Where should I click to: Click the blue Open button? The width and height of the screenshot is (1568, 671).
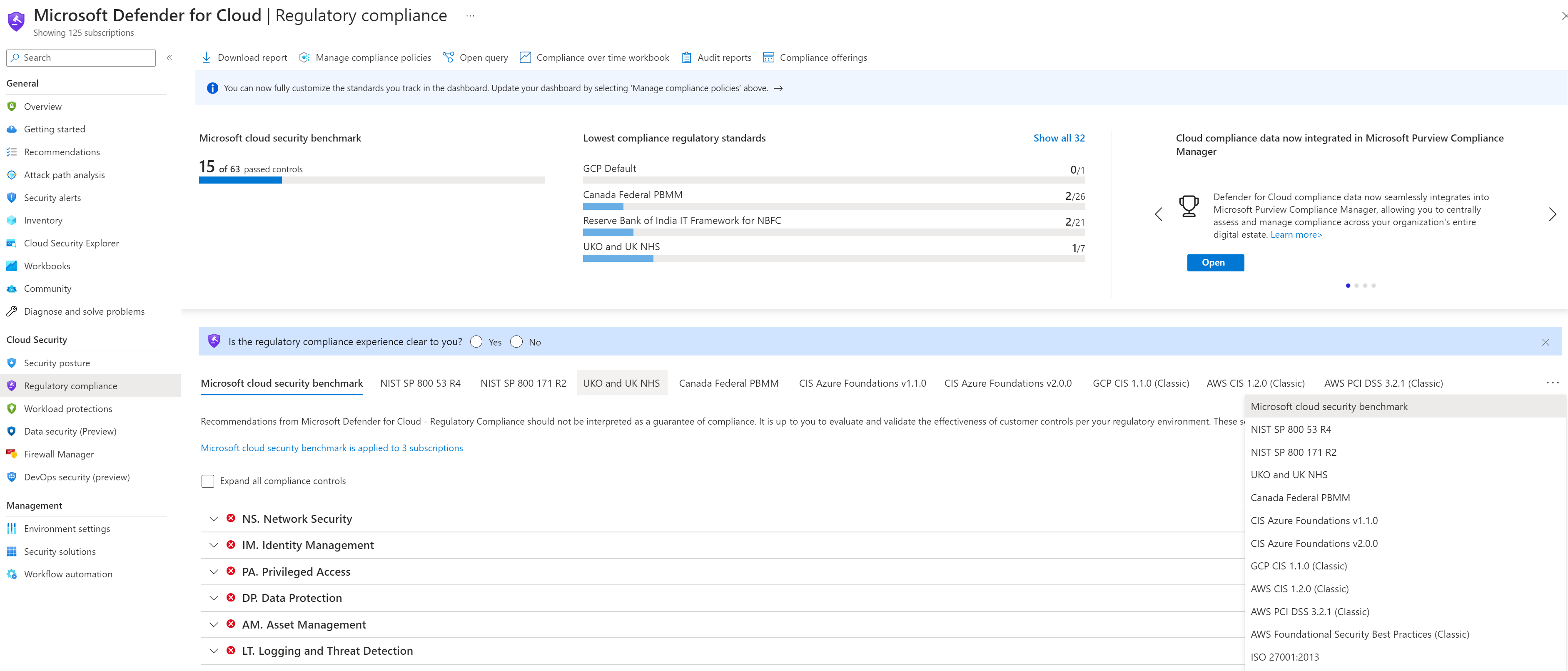1215,262
